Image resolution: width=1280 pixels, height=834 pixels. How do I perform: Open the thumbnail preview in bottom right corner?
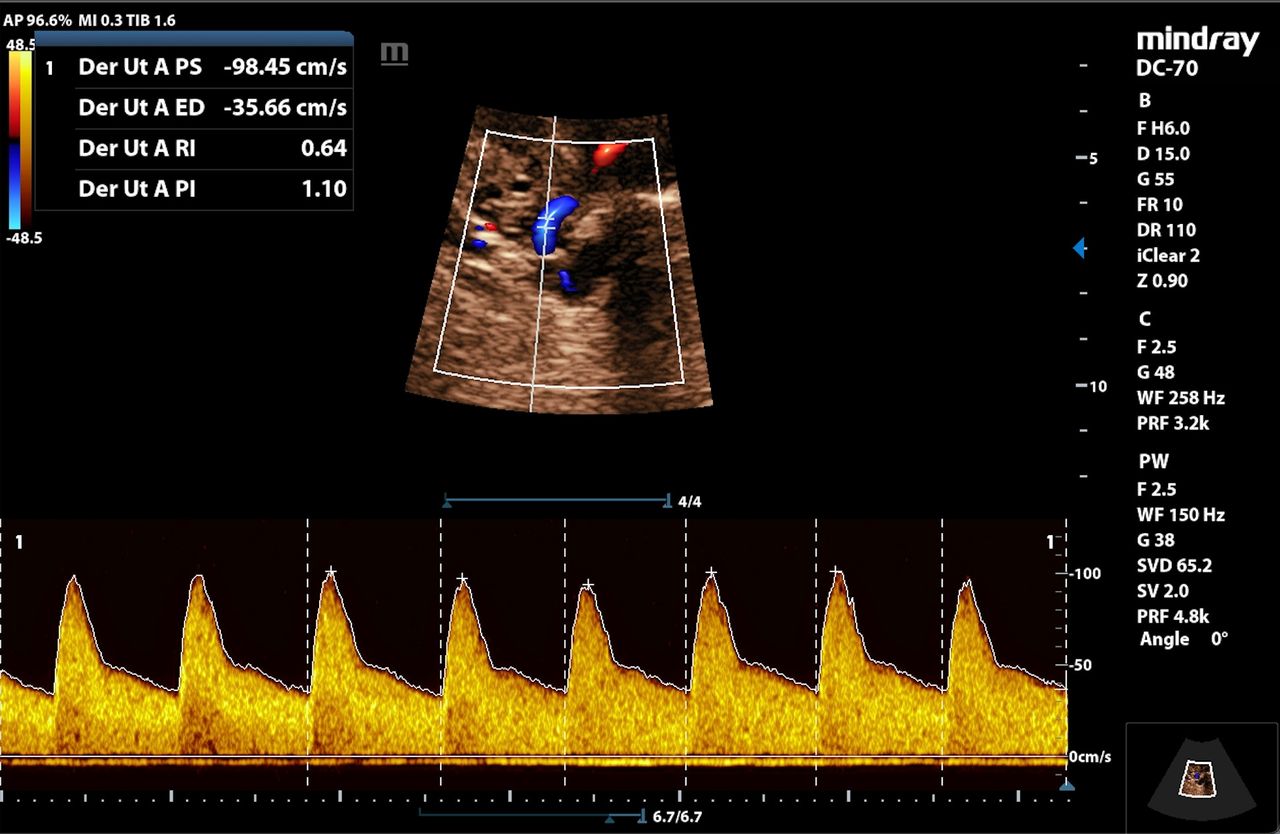(x=1199, y=778)
